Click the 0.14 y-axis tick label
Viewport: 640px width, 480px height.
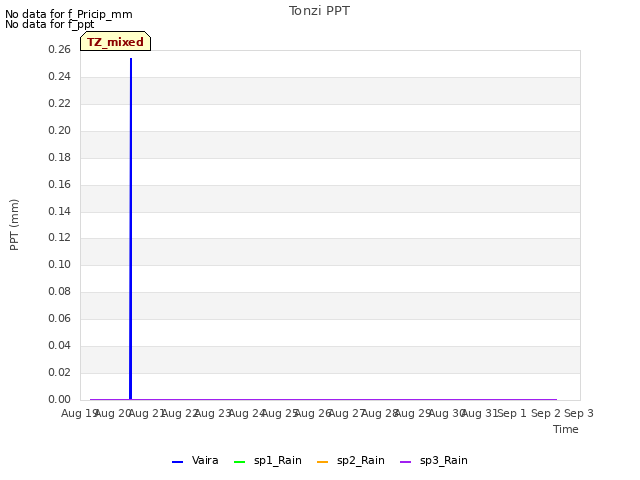pyautogui.click(x=59, y=211)
